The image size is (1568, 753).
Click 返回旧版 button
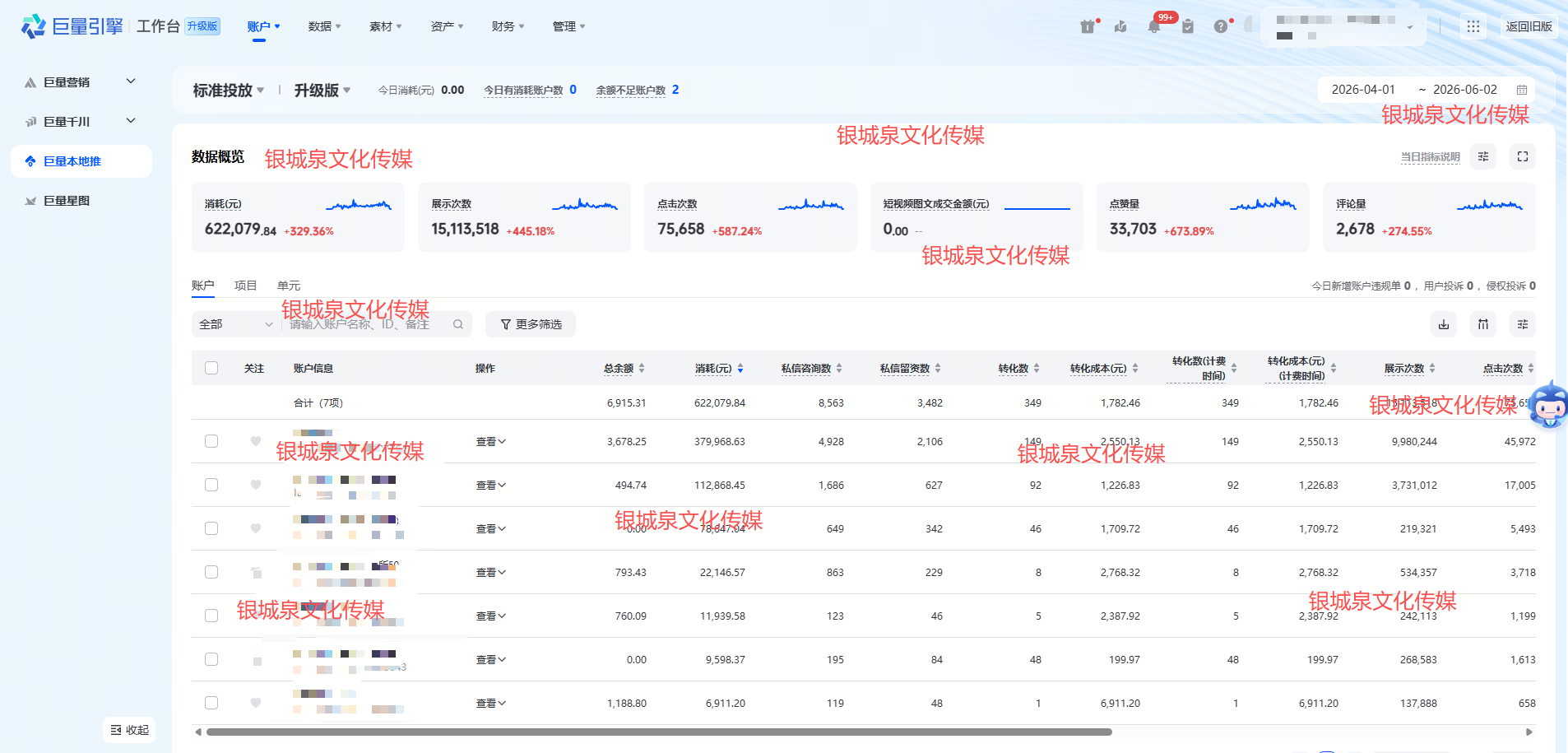point(1529,26)
